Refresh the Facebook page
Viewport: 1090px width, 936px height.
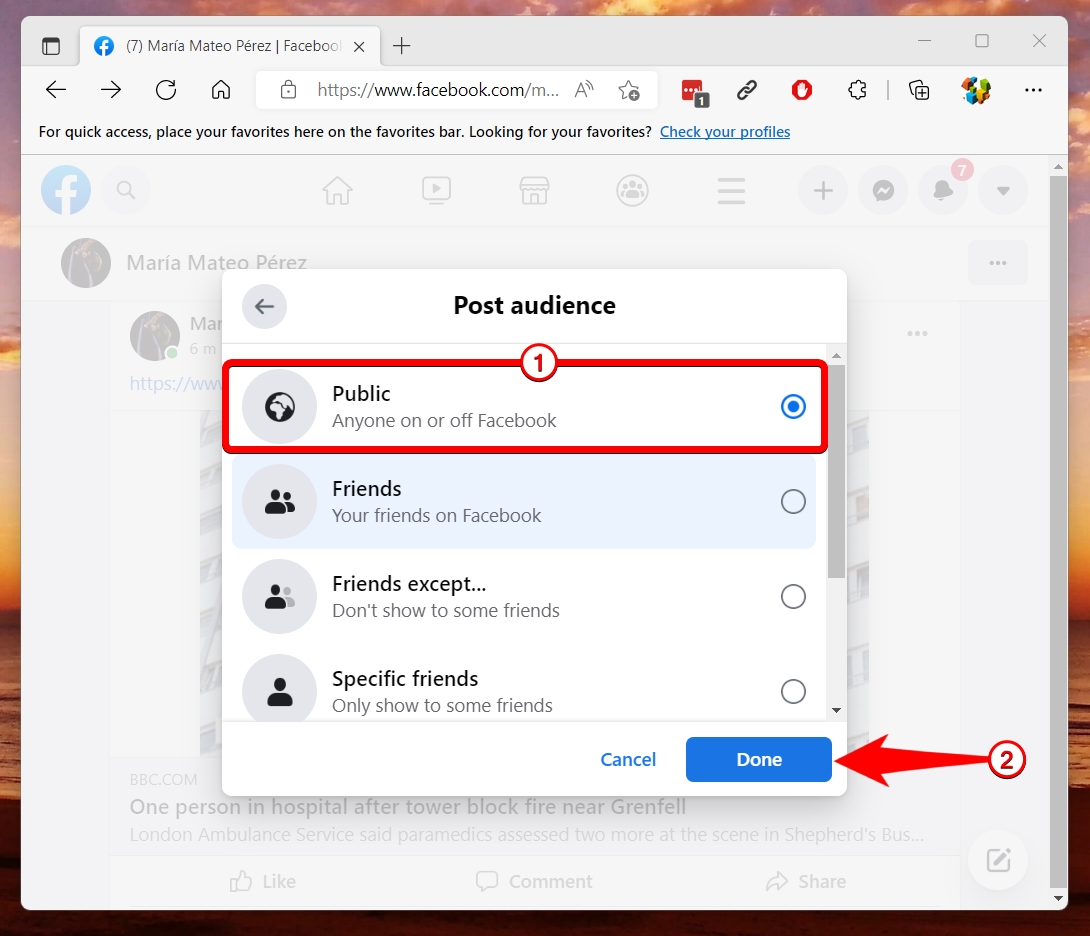tap(165, 90)
